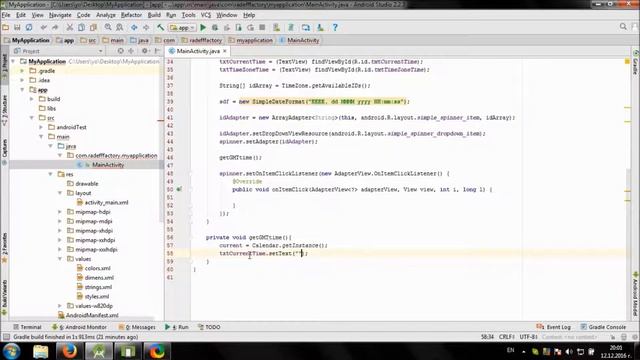The width and height of the screenshot is (640, 360).
Task: Click the Debug app bug icon
Action: click(x=215, y=27)
